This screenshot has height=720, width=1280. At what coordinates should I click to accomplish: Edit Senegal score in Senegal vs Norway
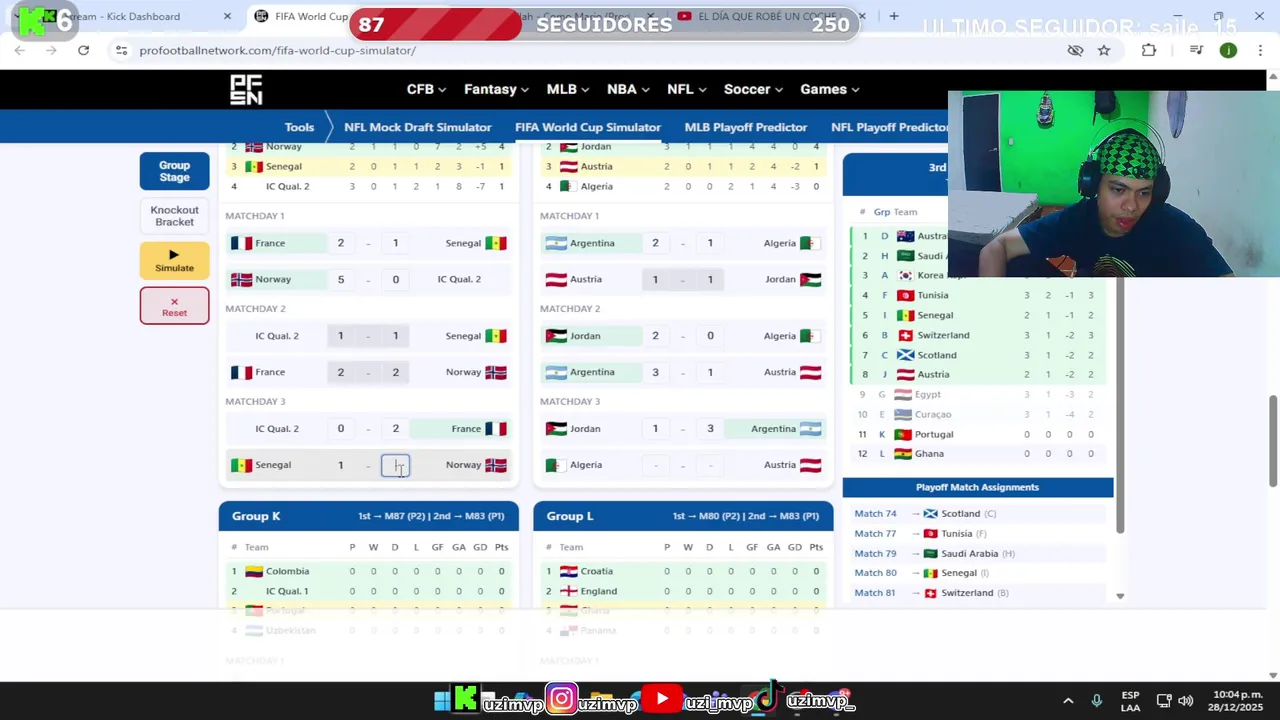pyautogui.click(x=340, y=465)
